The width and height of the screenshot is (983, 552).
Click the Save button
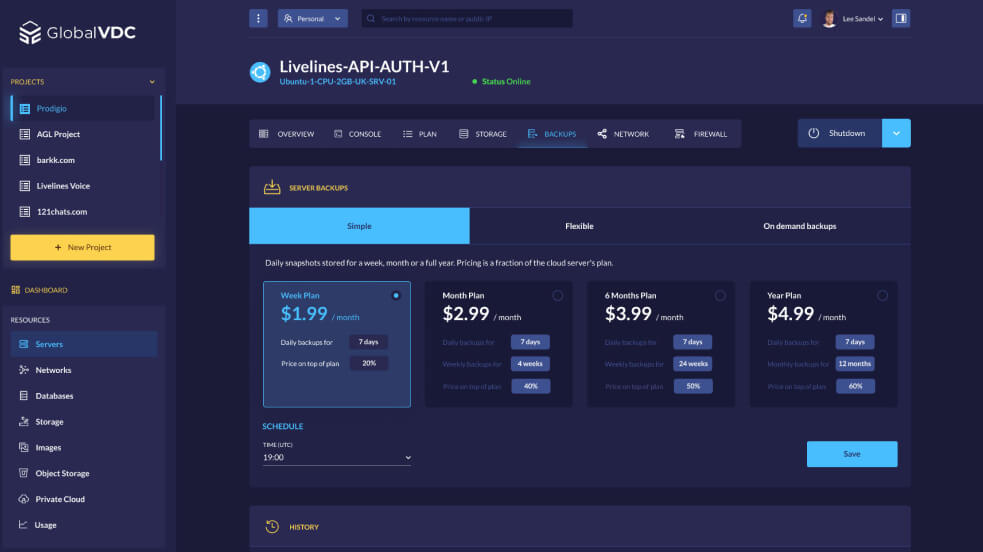(851, 454)
